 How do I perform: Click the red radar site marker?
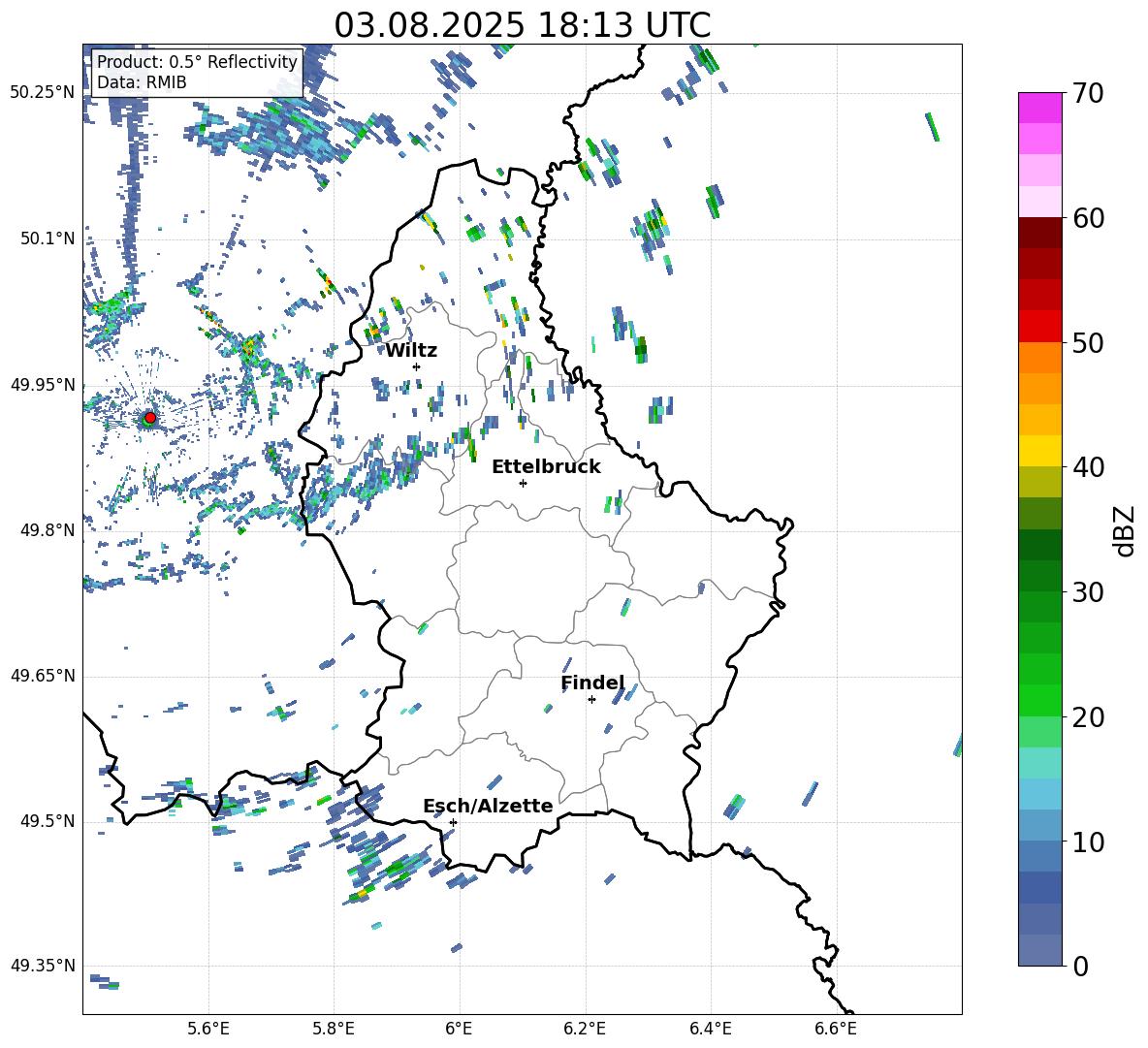pyautogui.click(x=150, y=418)
